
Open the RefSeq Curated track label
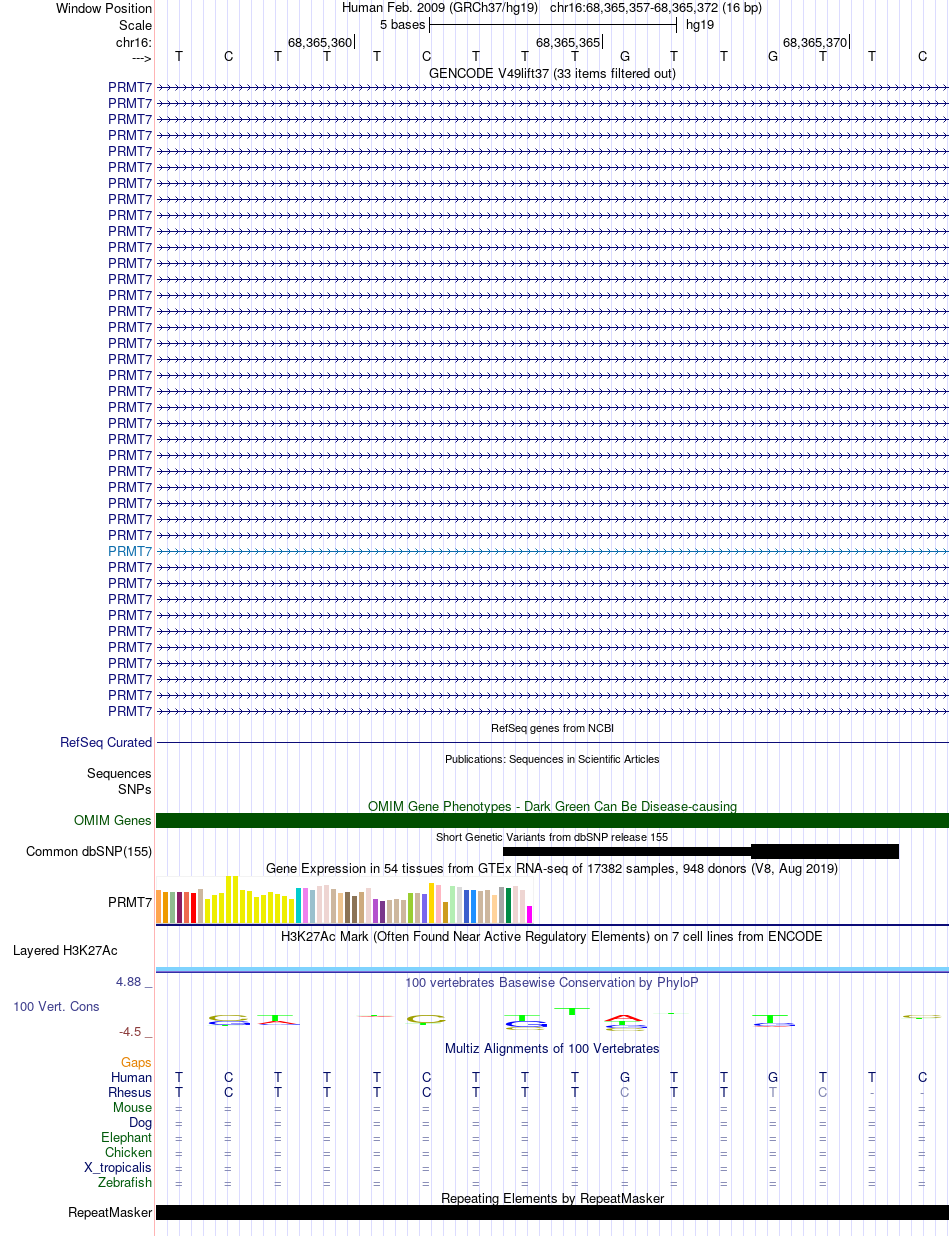[x=106, y=743]
